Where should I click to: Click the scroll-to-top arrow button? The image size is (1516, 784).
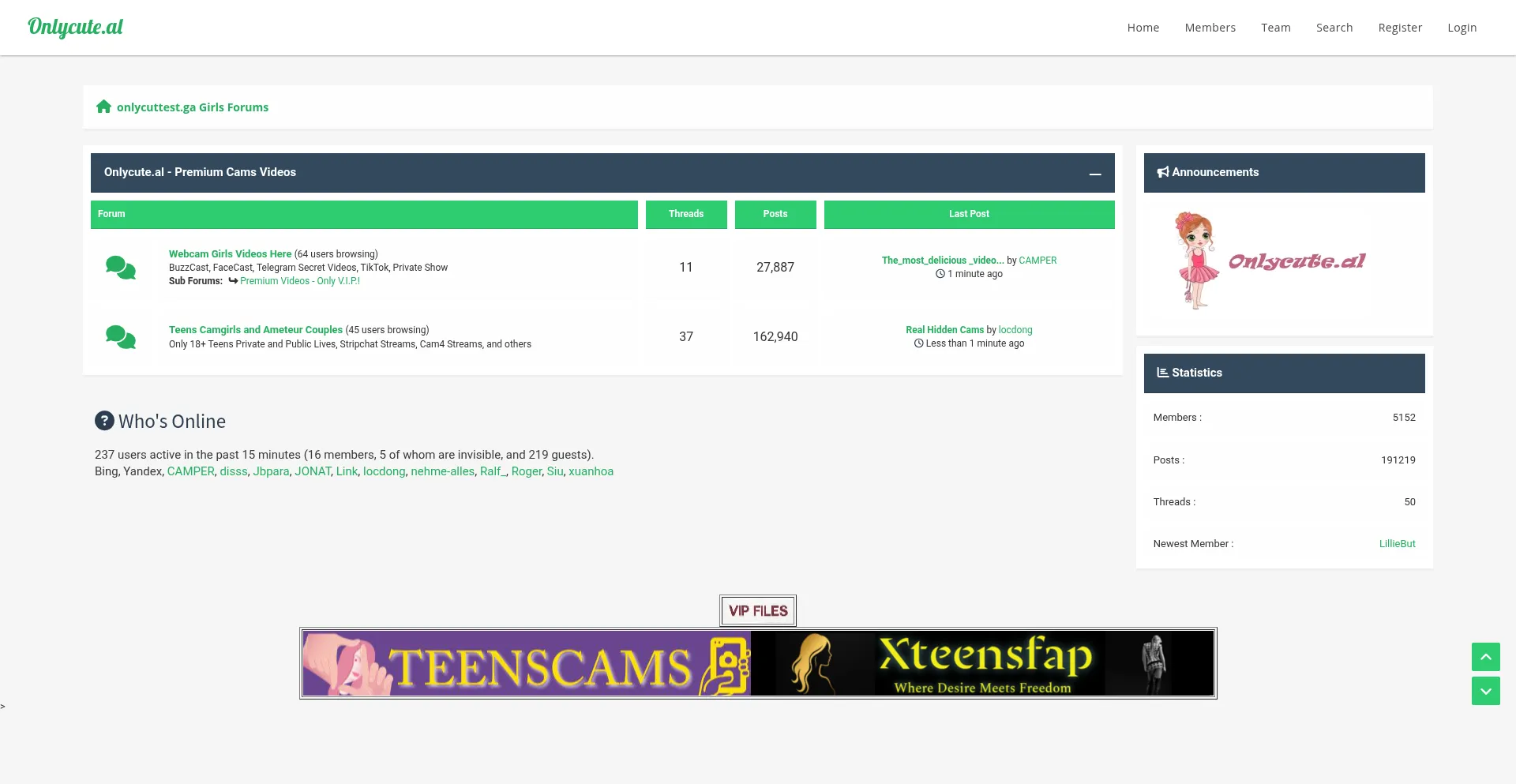pyautogui.click(x=1485, y=657)
